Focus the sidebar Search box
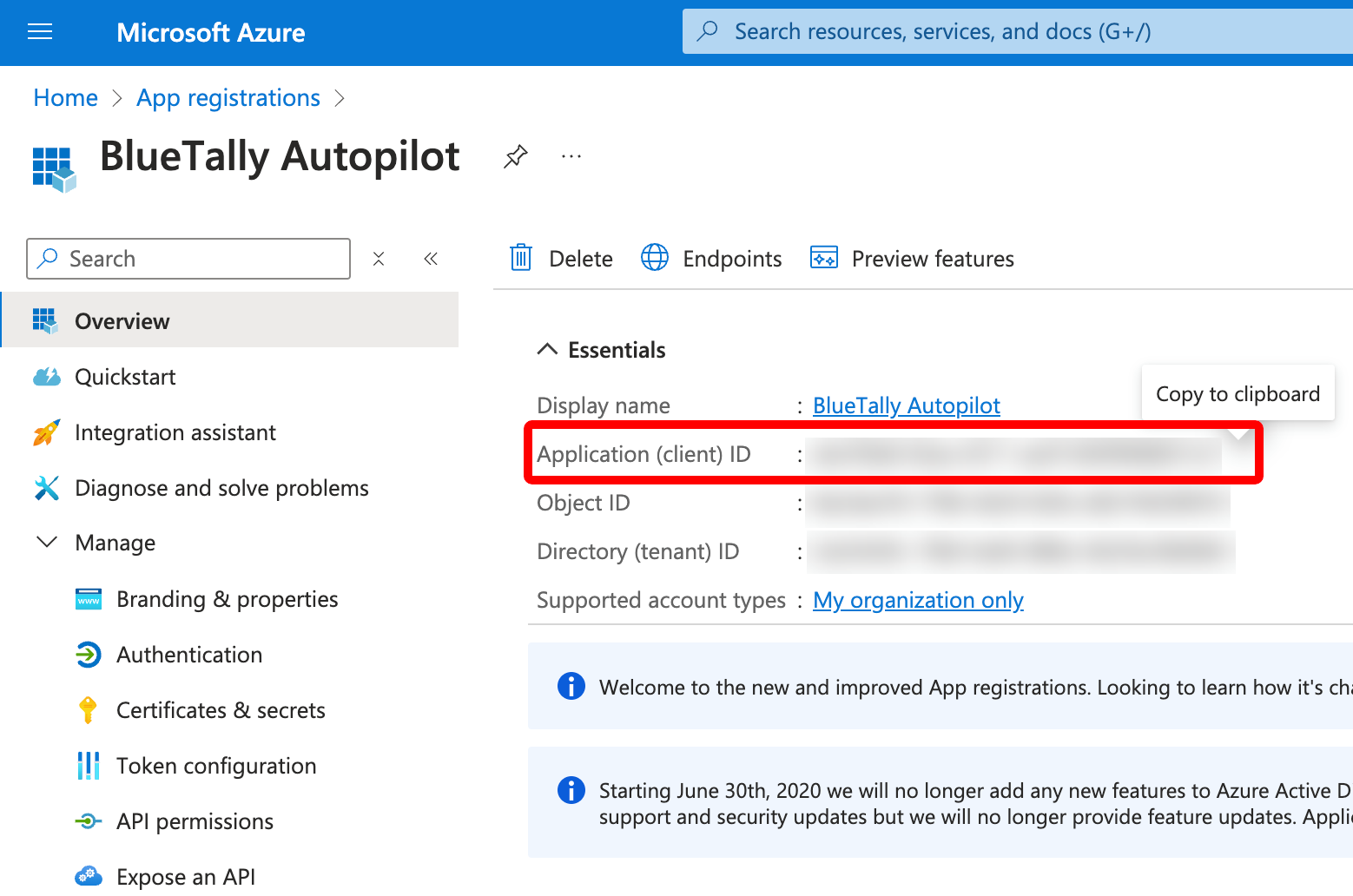 (x=188, y=259)
